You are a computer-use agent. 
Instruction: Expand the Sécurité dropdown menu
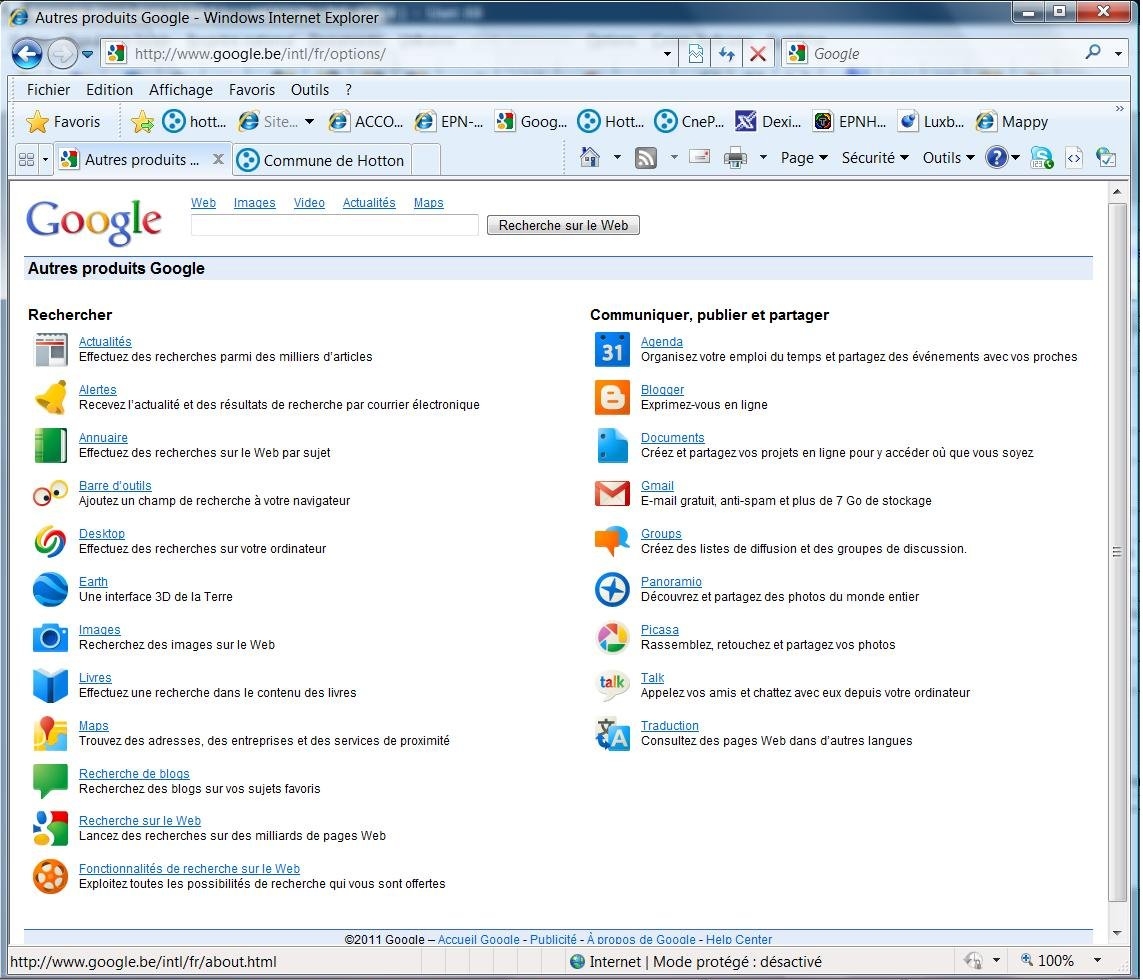coord(875,158)
